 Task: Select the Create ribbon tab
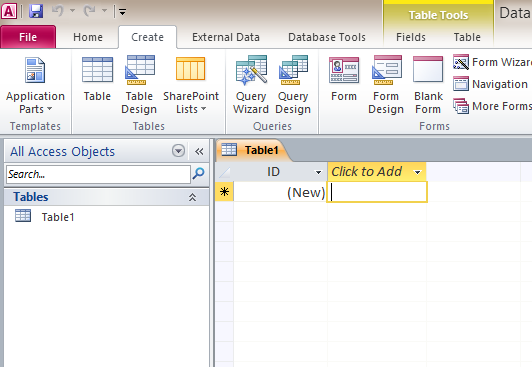click(147, 37)
